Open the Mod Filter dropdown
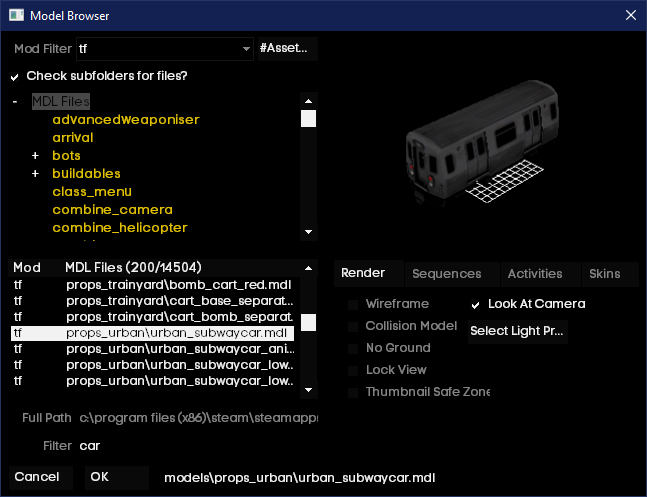The height and width of the screenshot is (497, 647). 246,49
